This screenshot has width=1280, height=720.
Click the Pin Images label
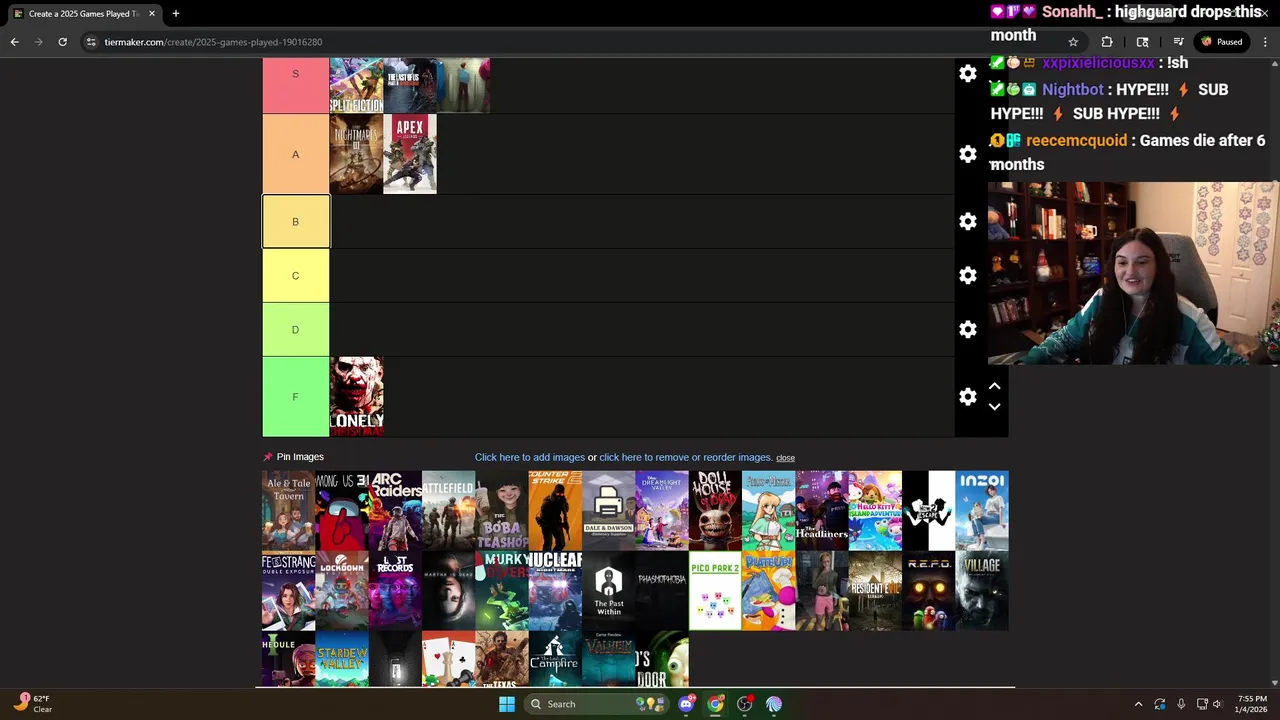pyautogui.click(x=300, y=457)
